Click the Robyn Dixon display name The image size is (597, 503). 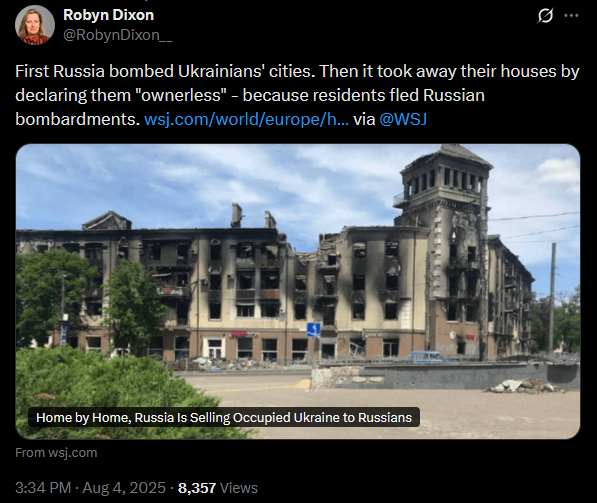109,15
